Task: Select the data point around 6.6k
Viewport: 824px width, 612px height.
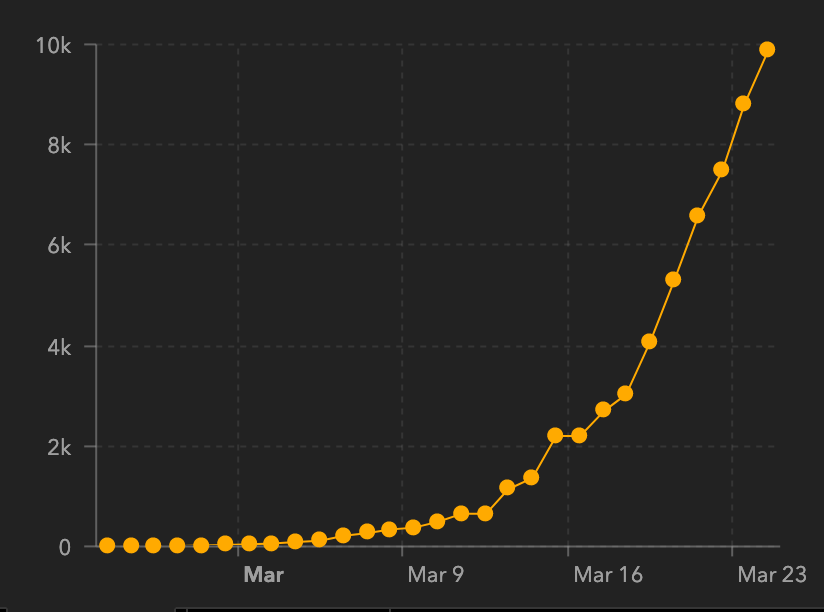Action: (697, 215)
